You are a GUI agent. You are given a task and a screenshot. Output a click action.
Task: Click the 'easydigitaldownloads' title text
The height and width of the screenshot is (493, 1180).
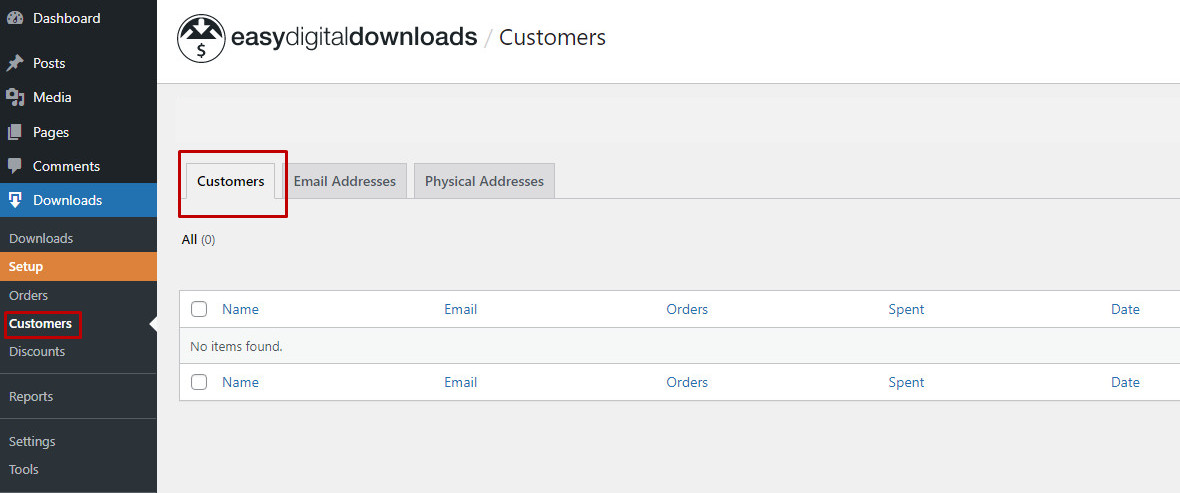click(354, 38)
